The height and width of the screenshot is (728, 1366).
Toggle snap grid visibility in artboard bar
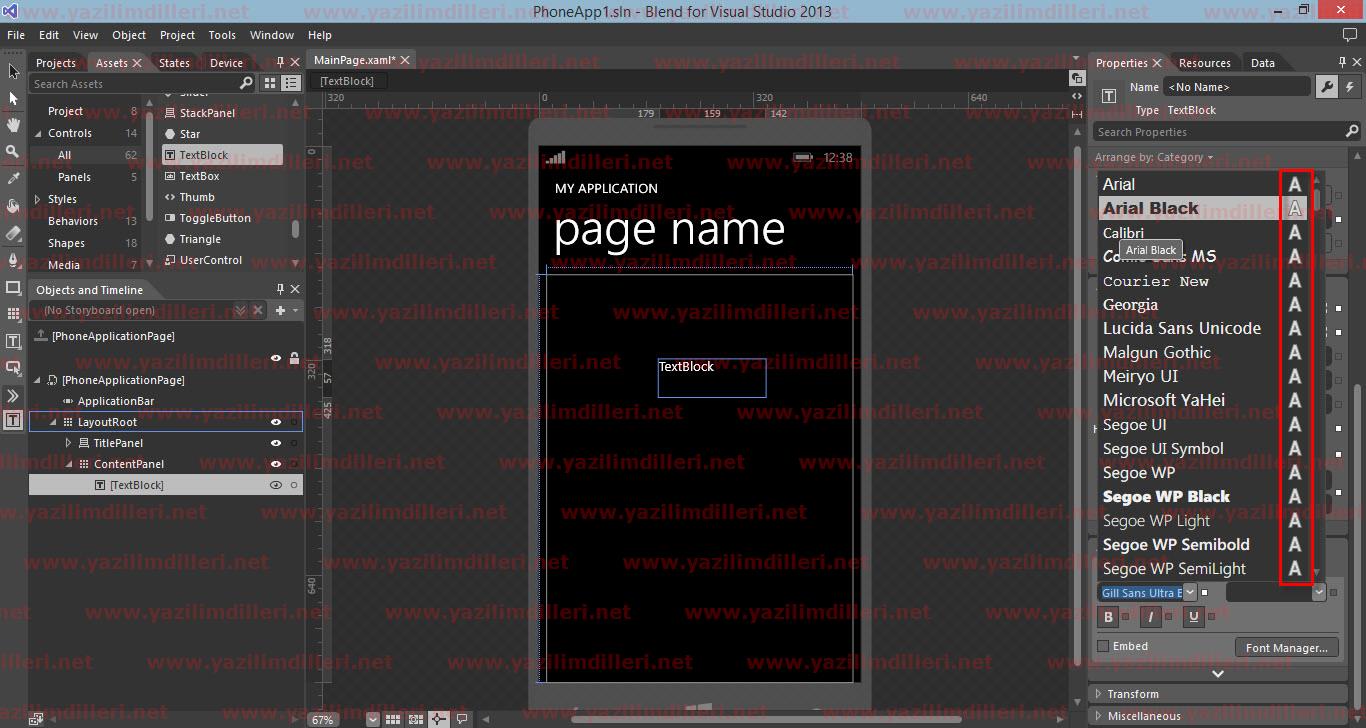pos(393,719)
